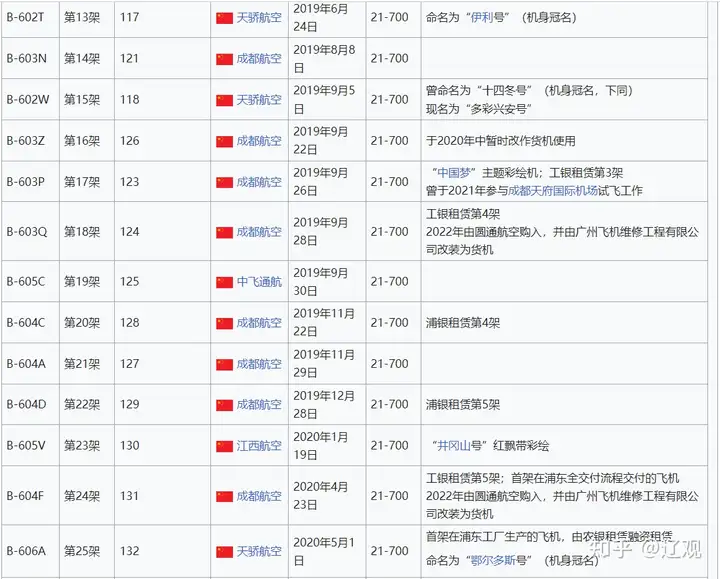Screen dimensions: 720x579
Task: Click the date 2019年11月22日
Action: pyautogui.click(x=324, y=323)
